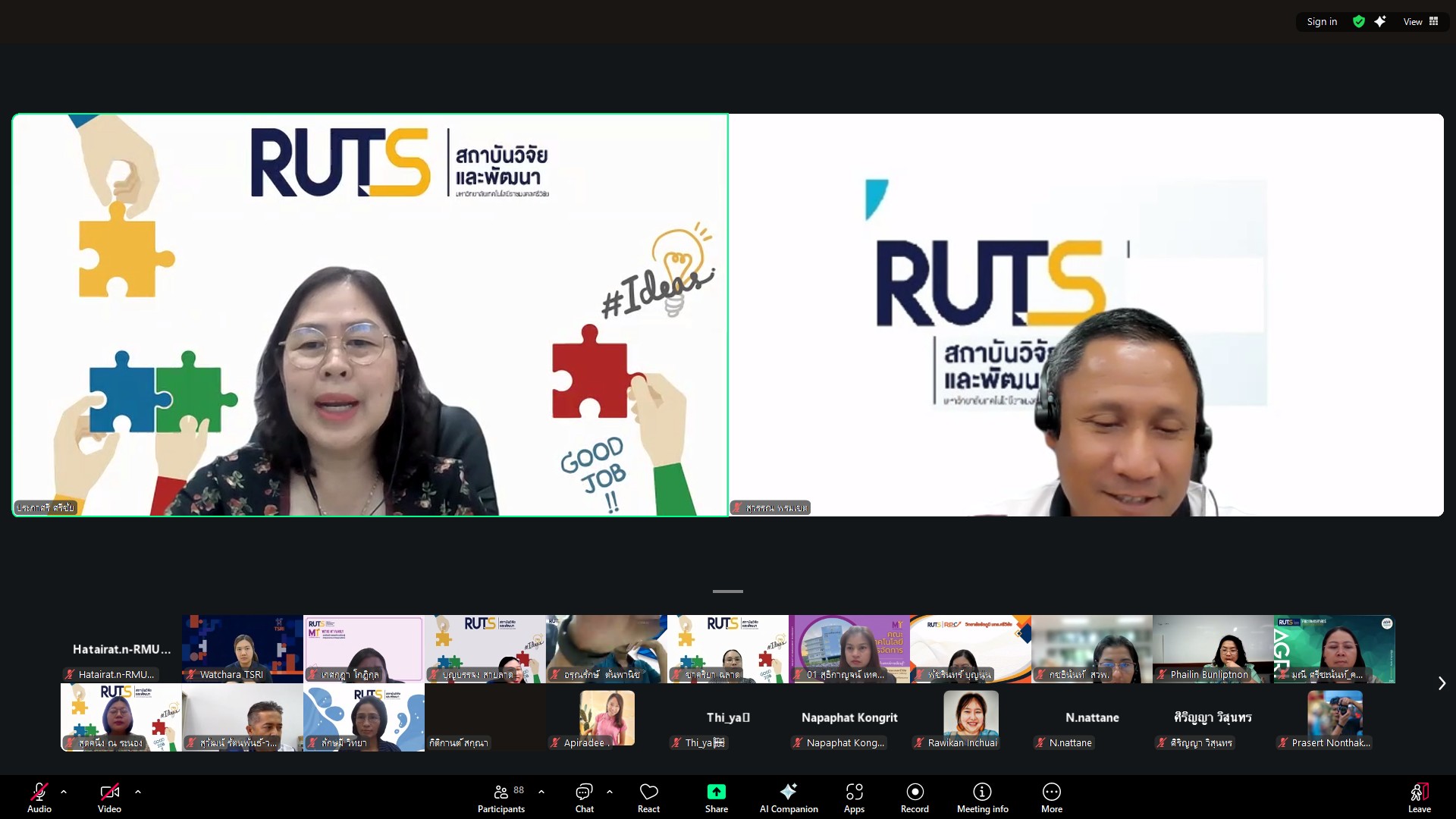
Task: Select Apiradee participant tile
Action: (x=607, y=717)
